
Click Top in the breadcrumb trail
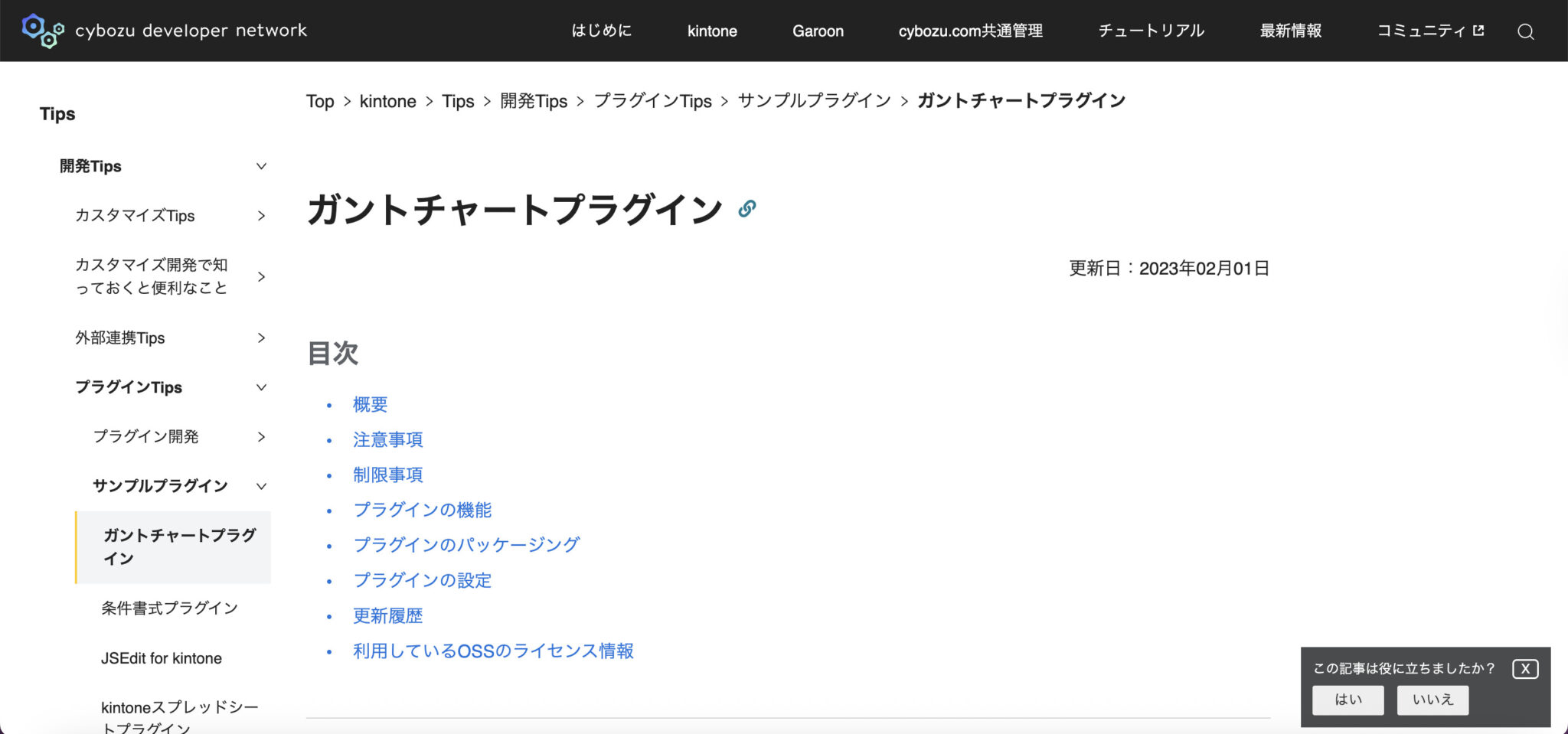[x=319, y=101]
